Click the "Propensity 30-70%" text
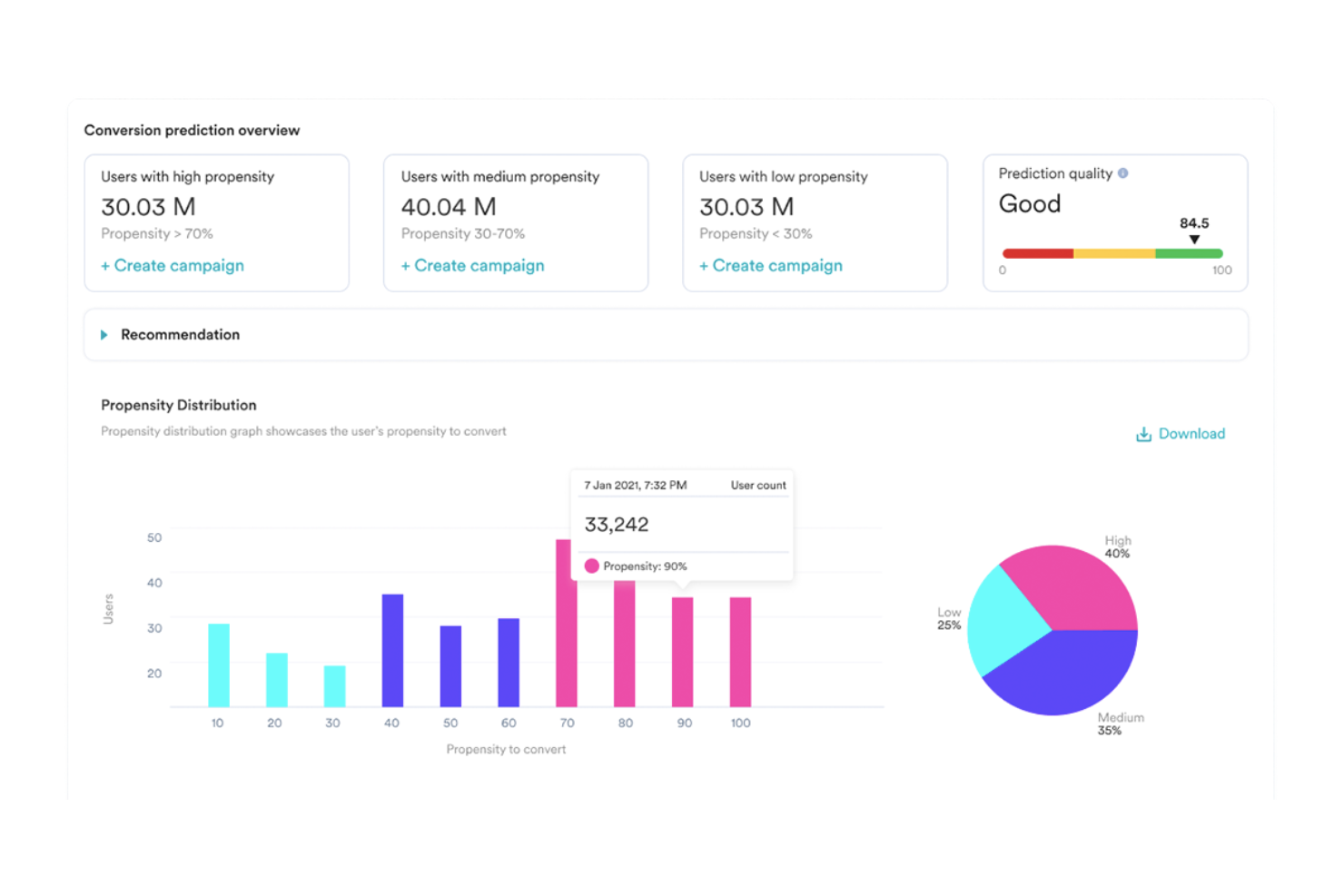This screenshot has height=896, width=1344. (463, 234)
